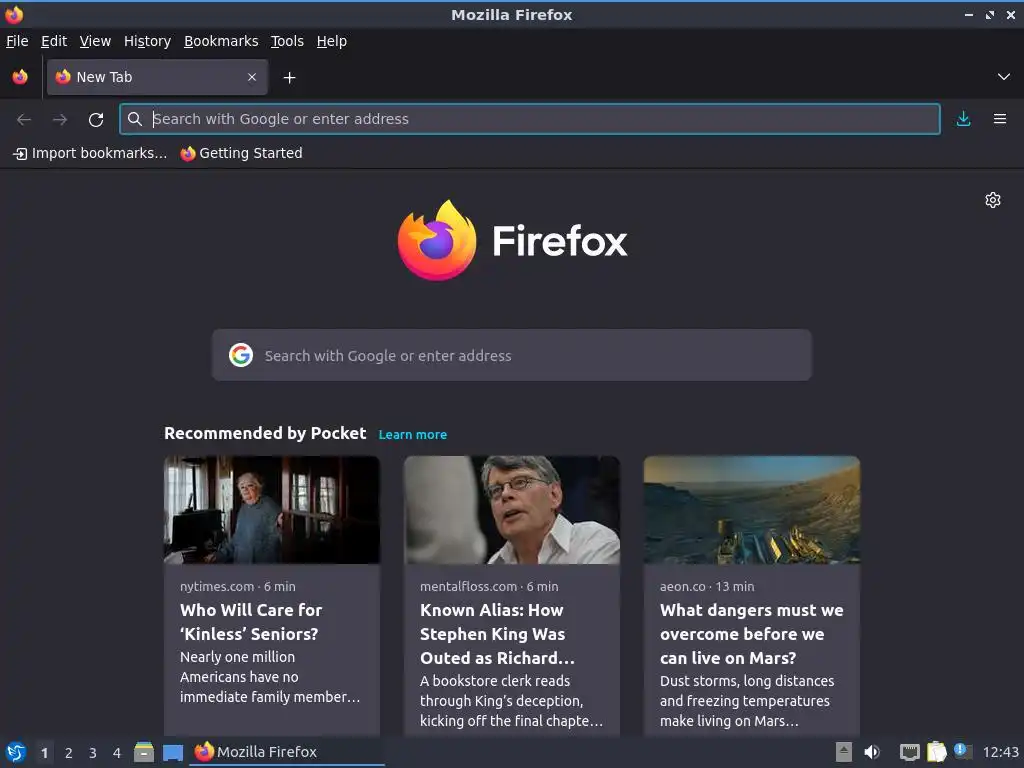1024x768 pixels.
Task: Open the Mars dangers story thumbnail
Action: click(x=752, y=510)
